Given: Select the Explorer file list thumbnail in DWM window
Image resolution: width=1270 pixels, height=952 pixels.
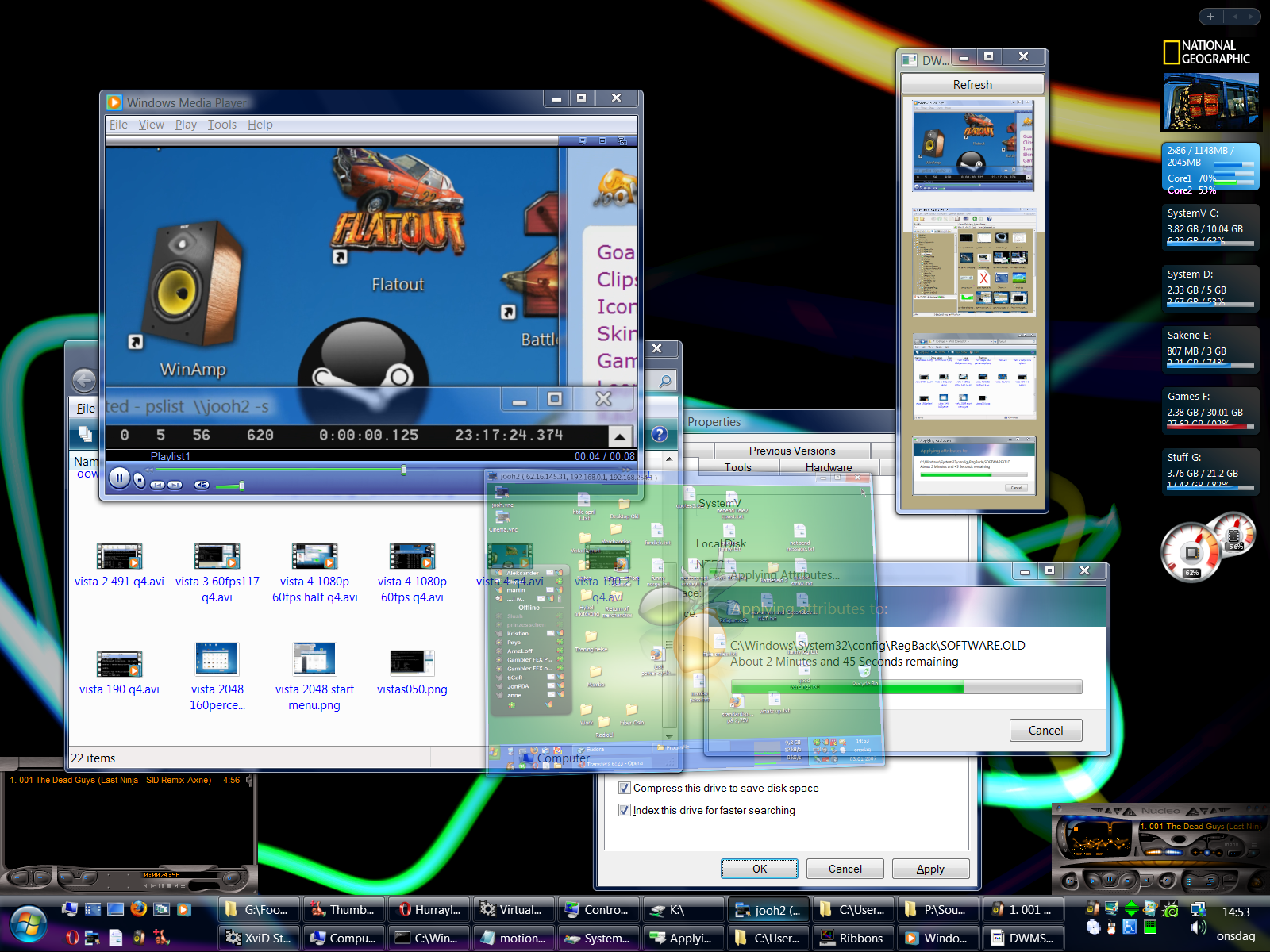Looking at the screenshot, I should [x=975, y=377].
